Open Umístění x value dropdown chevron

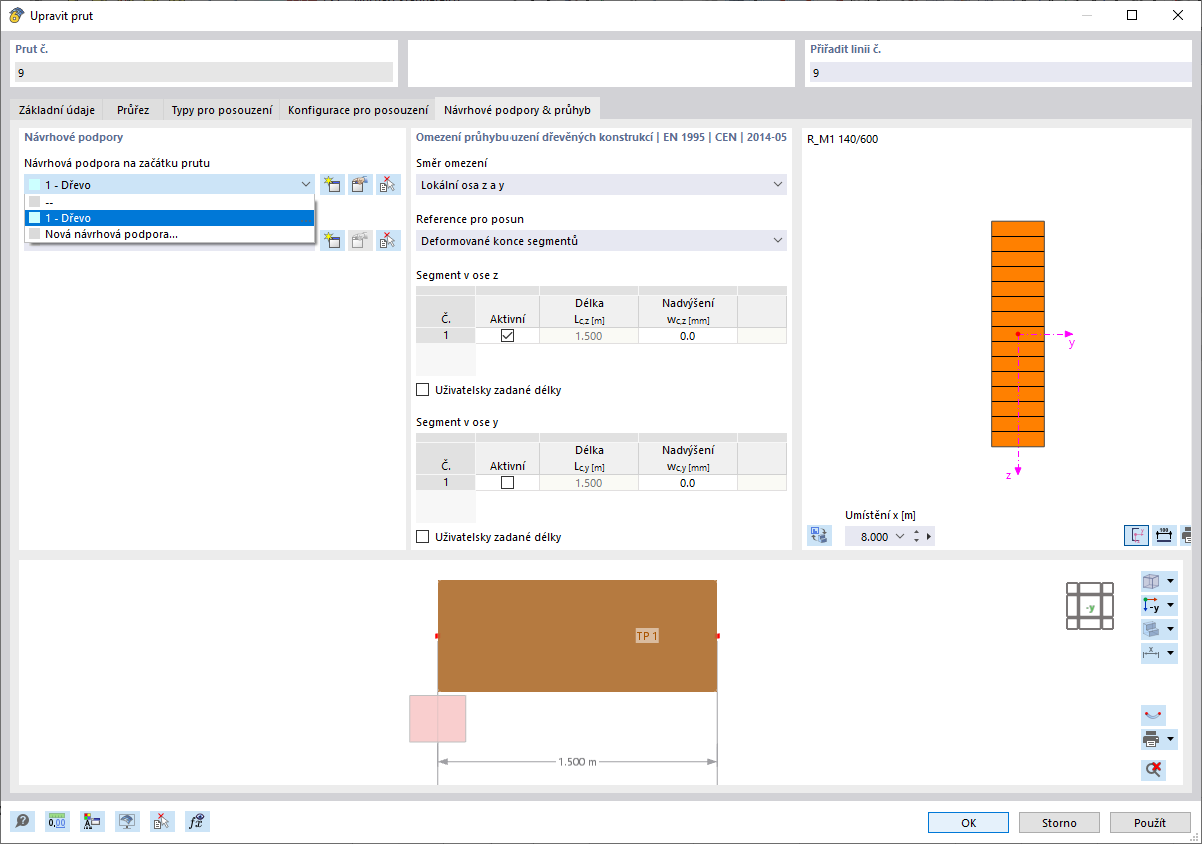pyautogui.click(x=899, y=537)
